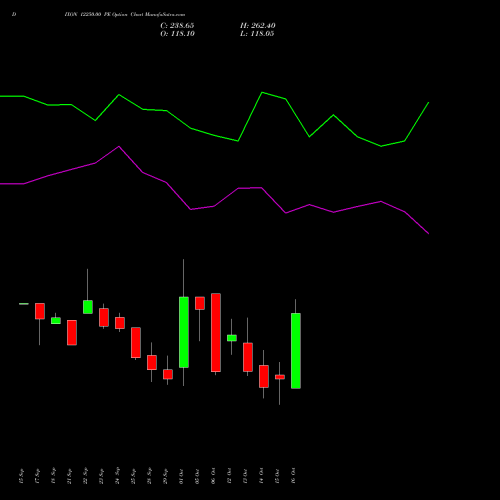Select the 15 Oct date label
The height and width of the screenshot is (500, 500).
coord(277,476)
